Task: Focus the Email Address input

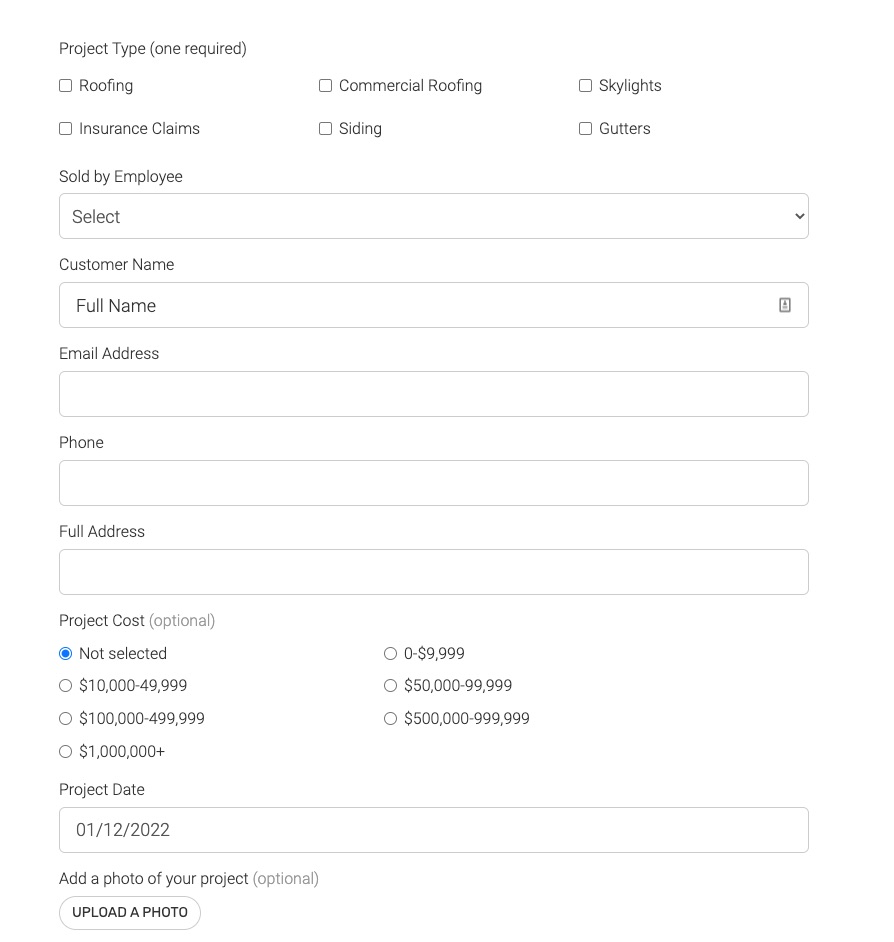Action: click(433, 394)
